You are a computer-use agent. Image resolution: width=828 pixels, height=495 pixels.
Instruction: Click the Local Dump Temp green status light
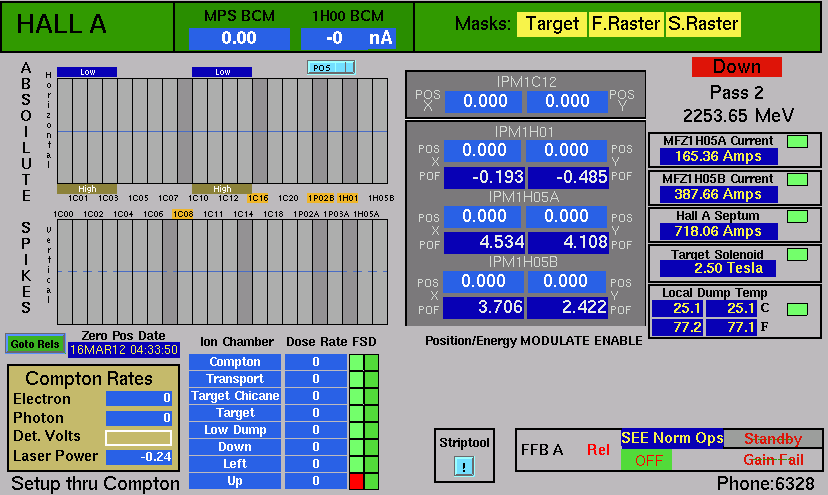pyautogui.click(x=797, y=310)
